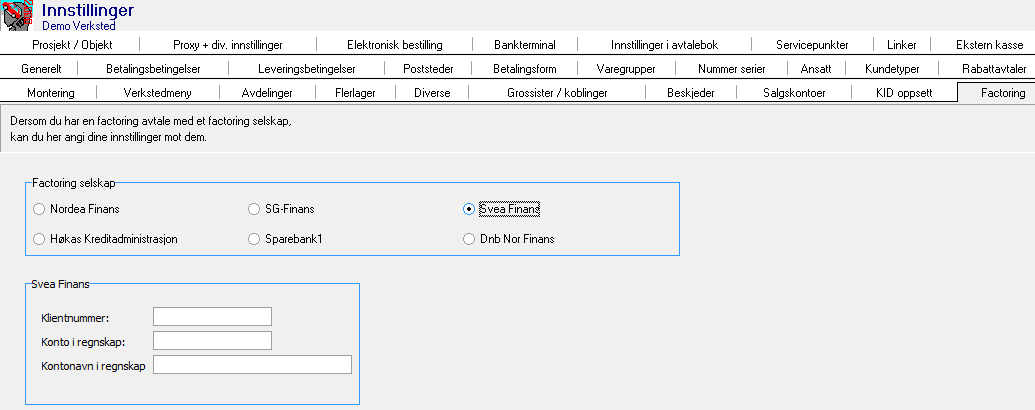The height and width of the screenshot is (410, 1035).
Task: Select the Elektronisk bestilling tab
Action: 394,45
